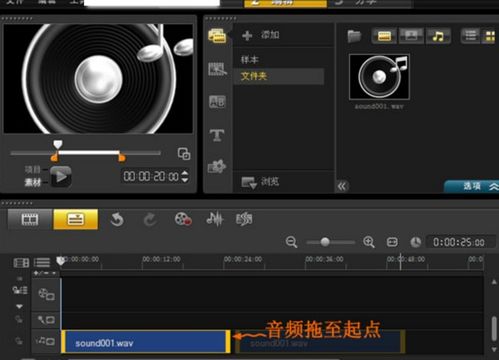Click the 添加 add folder button
This screenshot has width=499, height=360.
tap(261, 35)
